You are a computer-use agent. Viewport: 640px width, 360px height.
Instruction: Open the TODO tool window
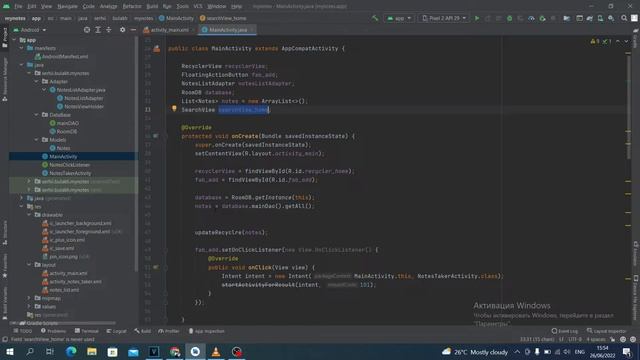(x=22, y=331)
